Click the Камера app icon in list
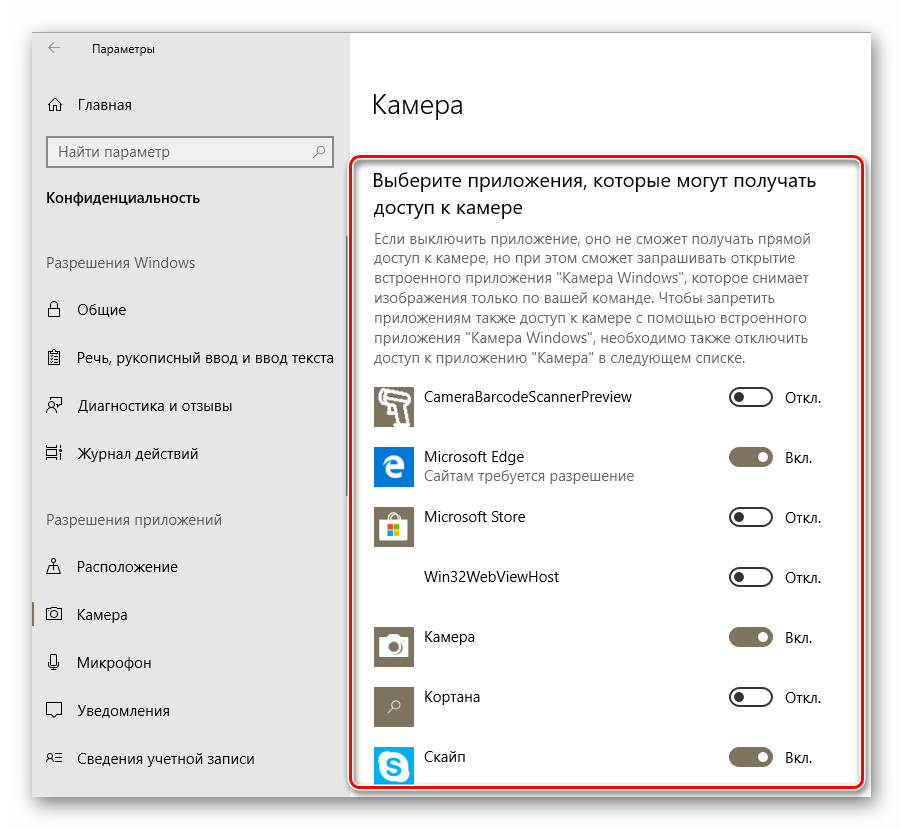Image resolution: width=903 pixels, height=829 pixels. click(x=393, y=647)
